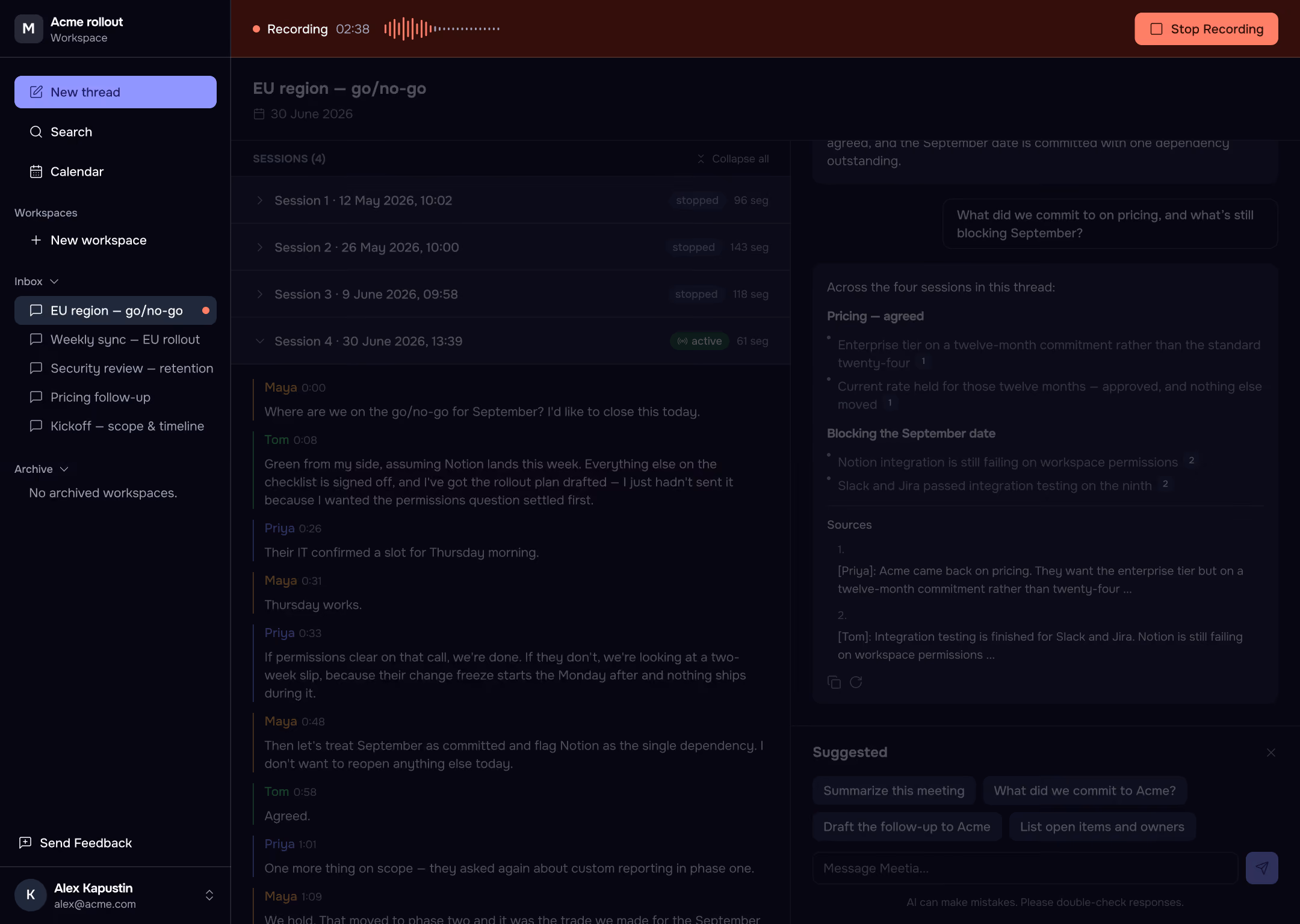
Task: Click the orange dot on EU region thread
Action: click(x=206, y=310)
